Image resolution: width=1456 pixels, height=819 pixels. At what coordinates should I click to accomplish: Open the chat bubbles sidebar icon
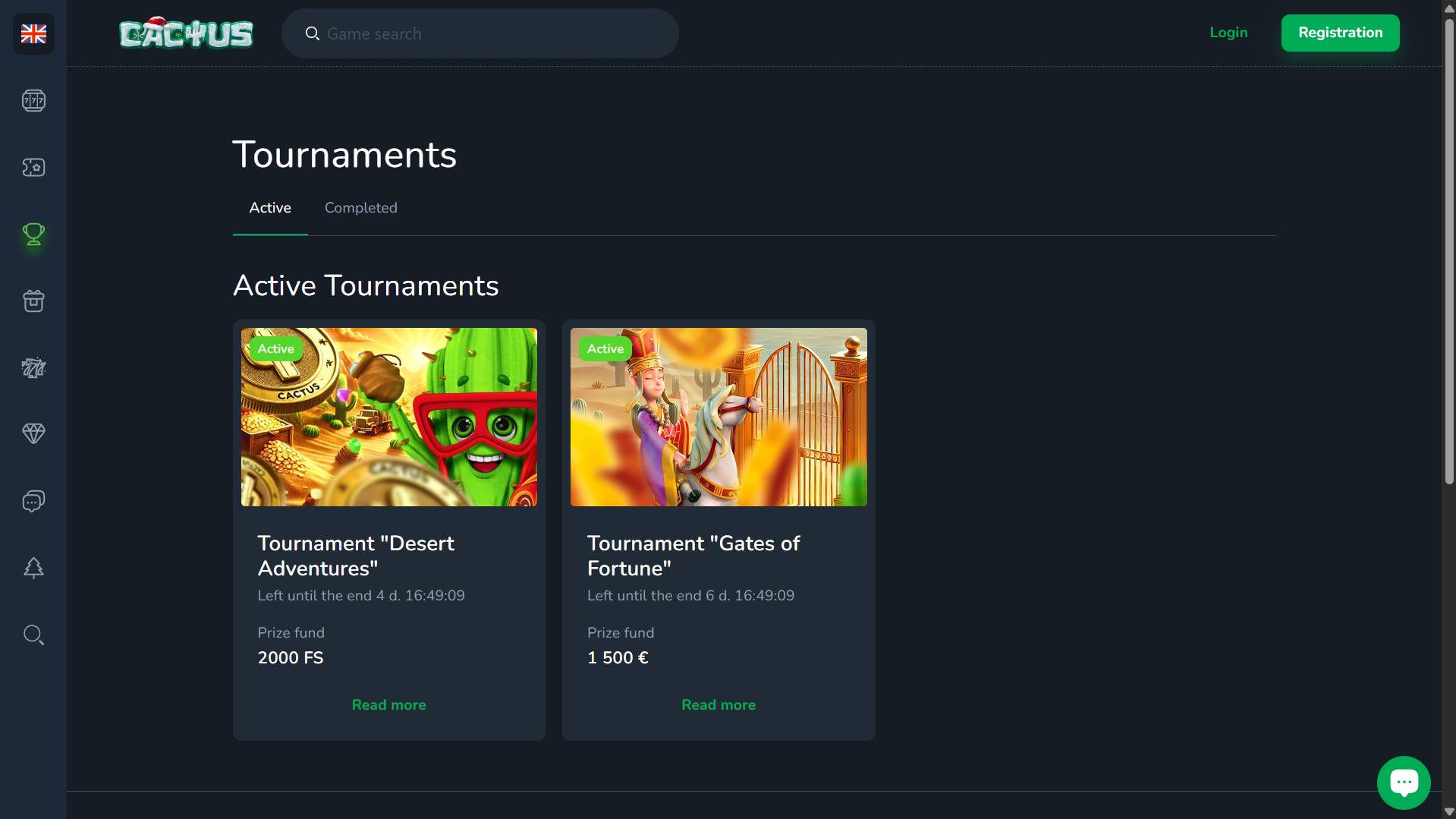[33, 501]
